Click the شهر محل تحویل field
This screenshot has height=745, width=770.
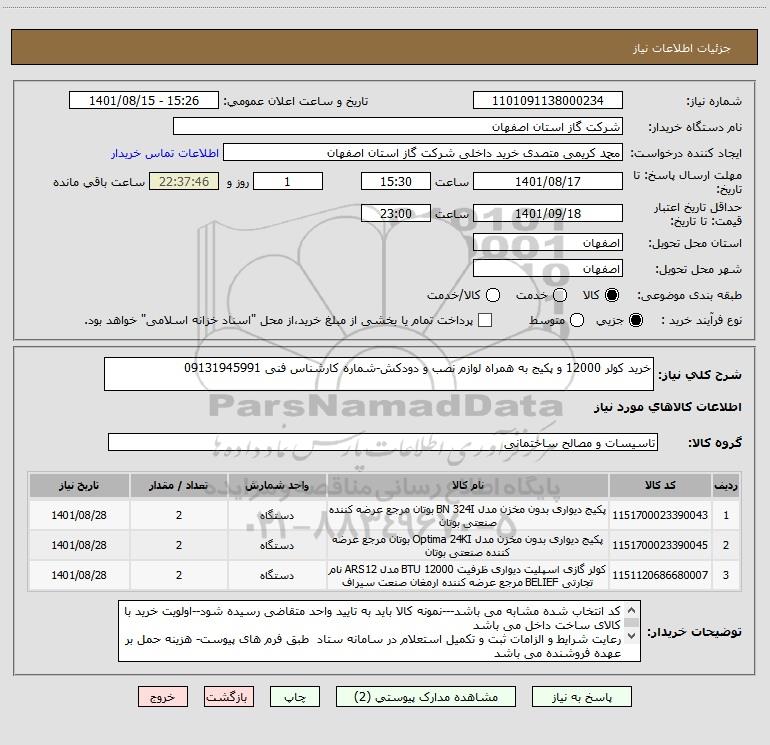[x=548, y=268]
